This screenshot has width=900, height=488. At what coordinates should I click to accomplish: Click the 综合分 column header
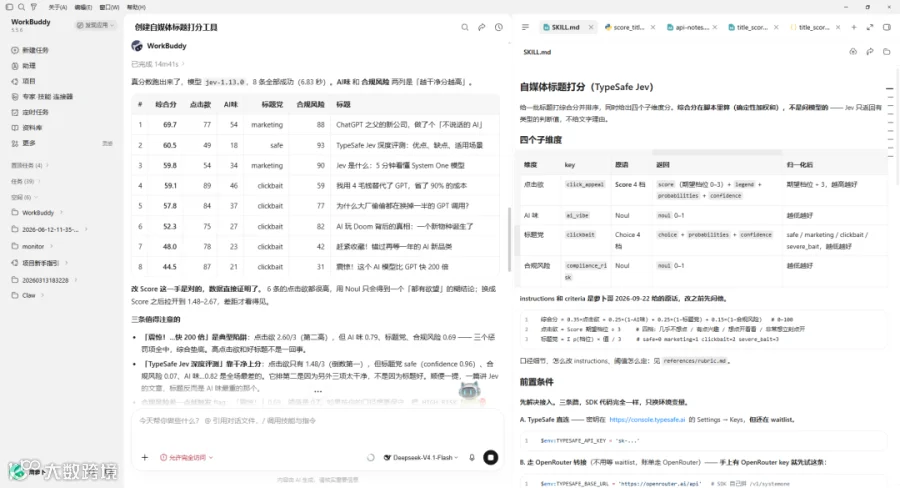166,104
